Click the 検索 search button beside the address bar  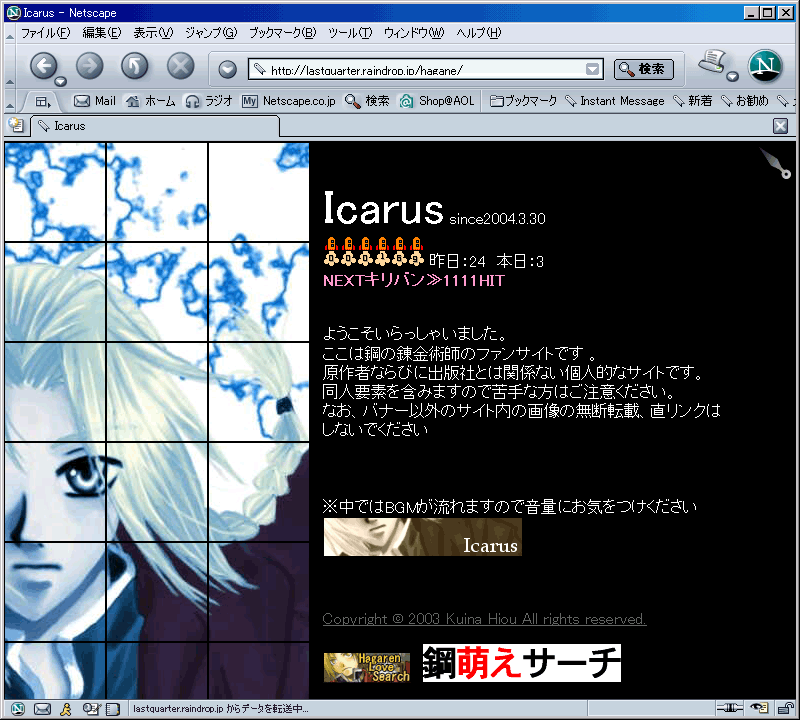643,69
